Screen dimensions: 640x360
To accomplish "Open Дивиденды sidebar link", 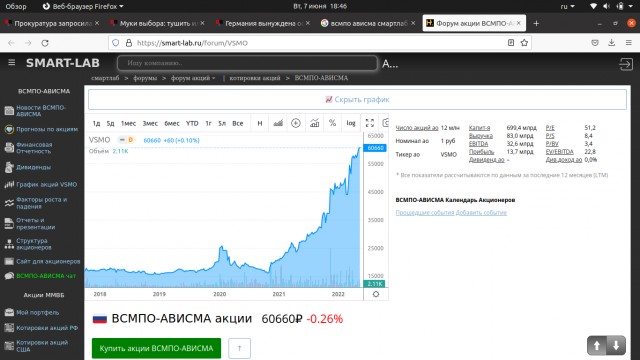I will (x=33, y=167).
